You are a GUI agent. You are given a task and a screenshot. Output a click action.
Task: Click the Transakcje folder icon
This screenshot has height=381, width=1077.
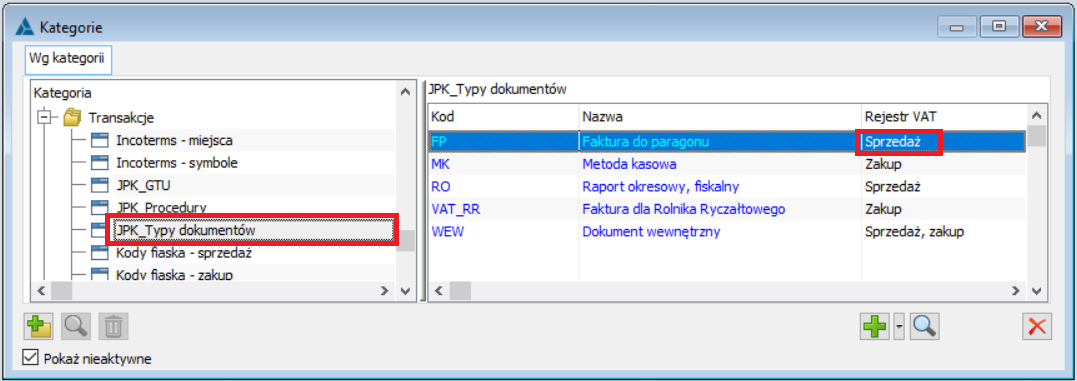pos(72,117)
